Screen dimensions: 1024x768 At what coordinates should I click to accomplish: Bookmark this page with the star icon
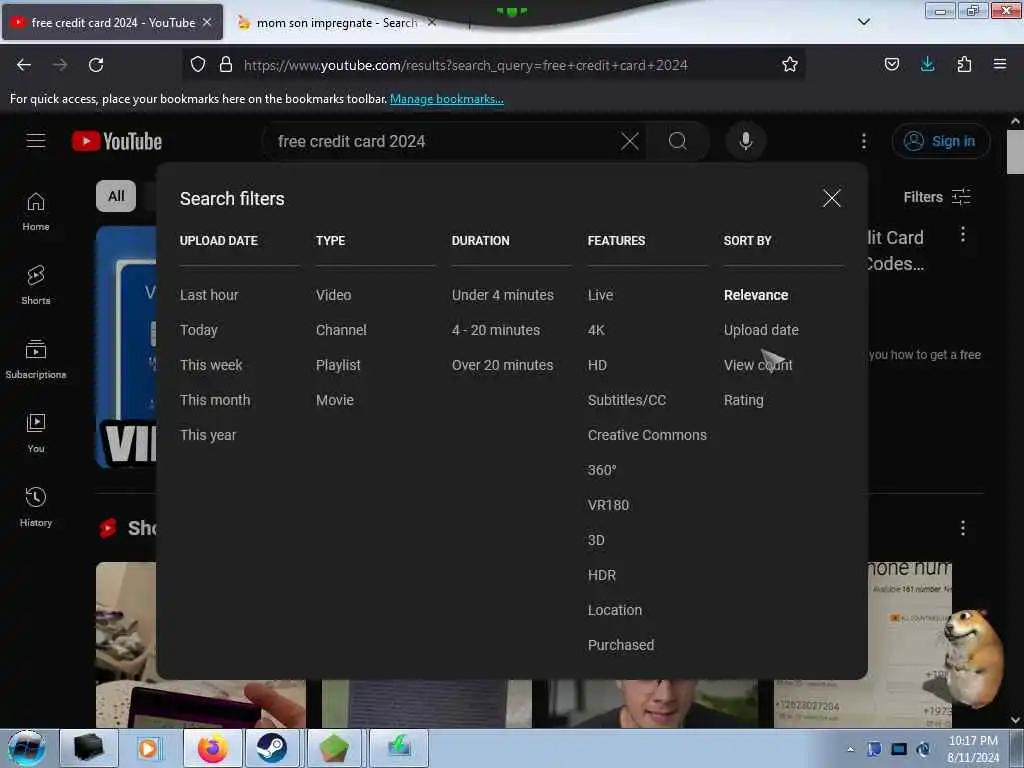(790, 65)
